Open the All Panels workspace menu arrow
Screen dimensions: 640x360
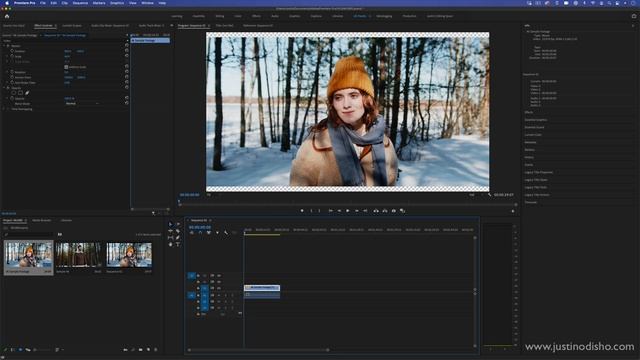pyautogui.click(x=370, y=16)
